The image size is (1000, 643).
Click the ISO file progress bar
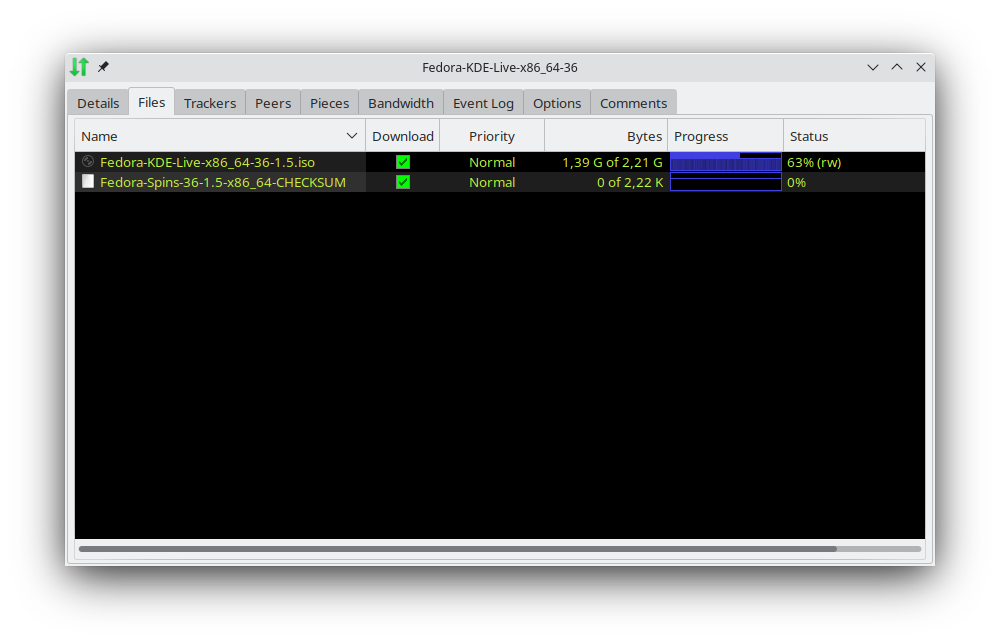pyautogui.click(x=725, y=163)
